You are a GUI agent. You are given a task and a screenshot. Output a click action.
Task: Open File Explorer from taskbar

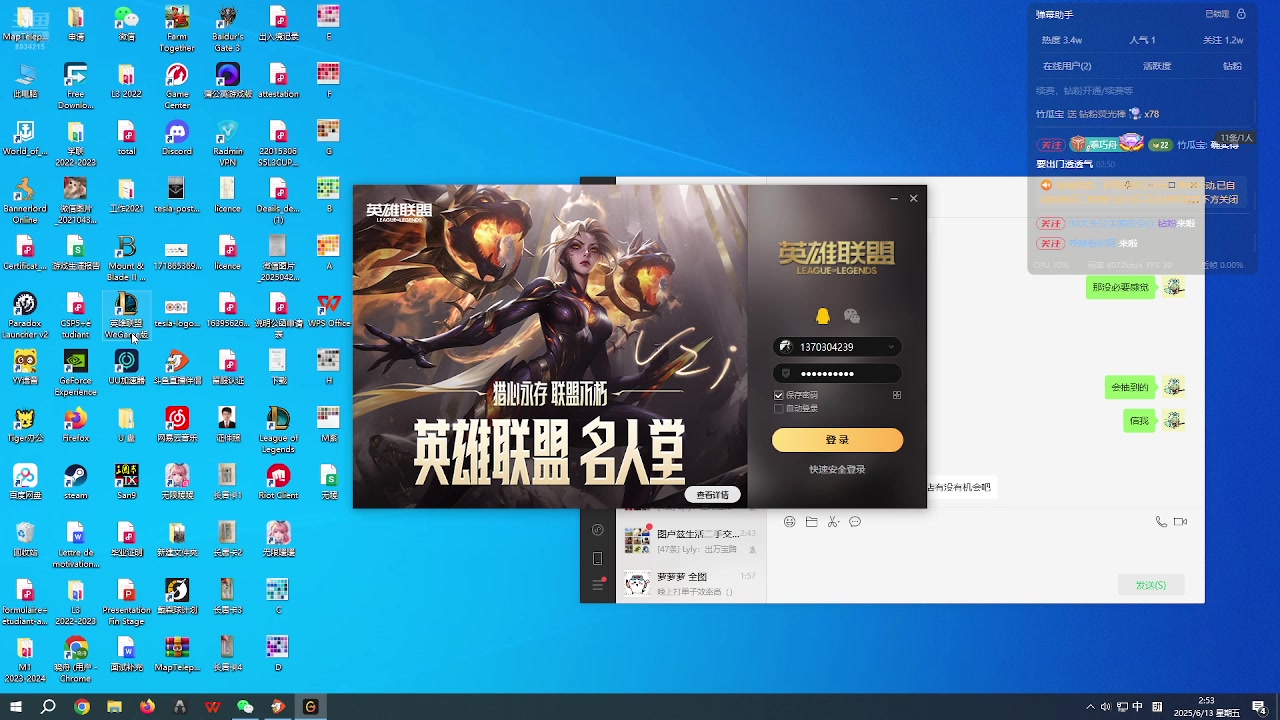pos(115,707)
